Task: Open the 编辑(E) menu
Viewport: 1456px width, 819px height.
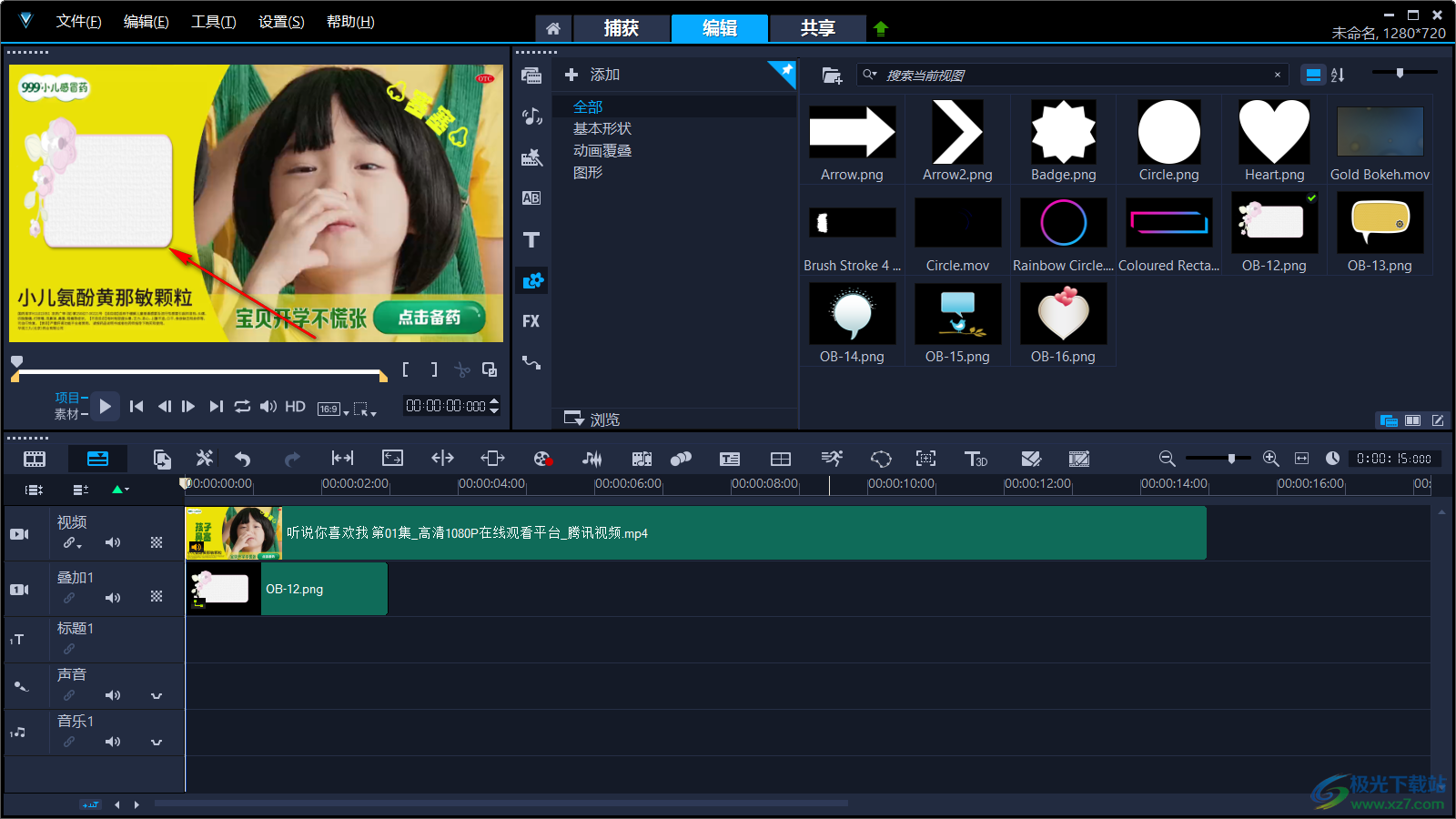Action: [x=146, y=22]
